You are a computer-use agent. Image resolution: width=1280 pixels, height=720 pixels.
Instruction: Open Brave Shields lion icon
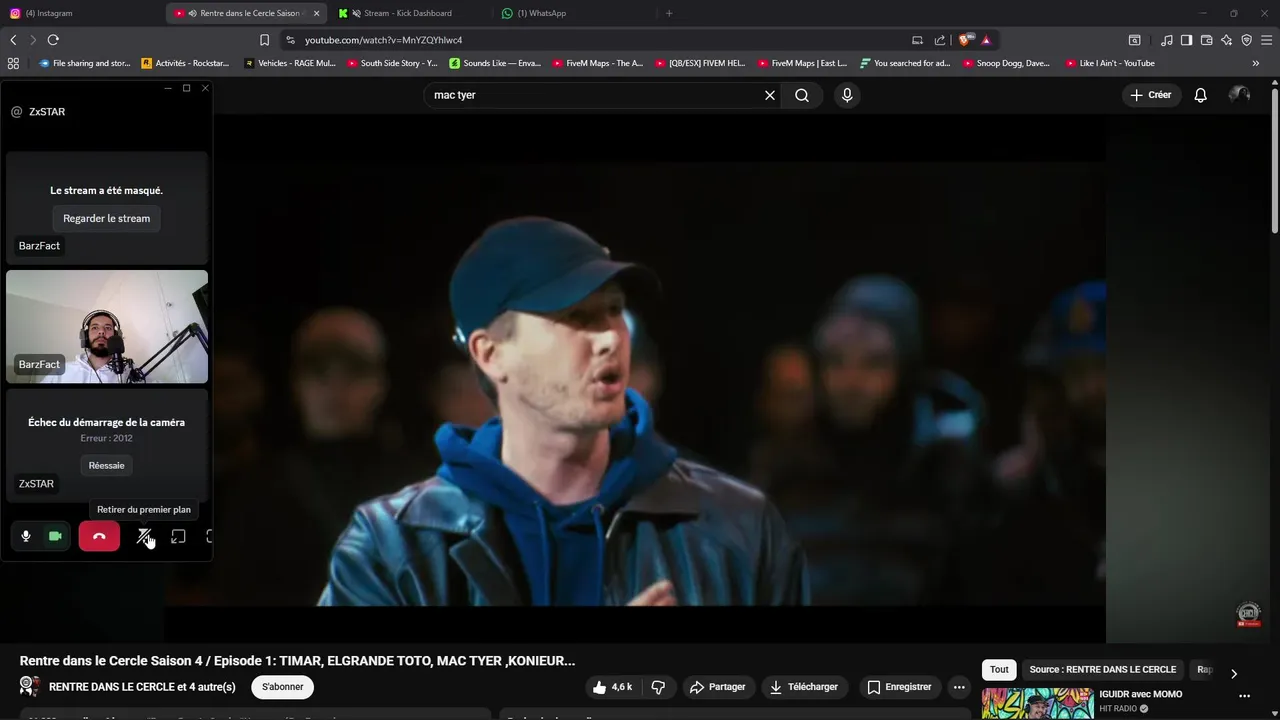pos(965,40)
